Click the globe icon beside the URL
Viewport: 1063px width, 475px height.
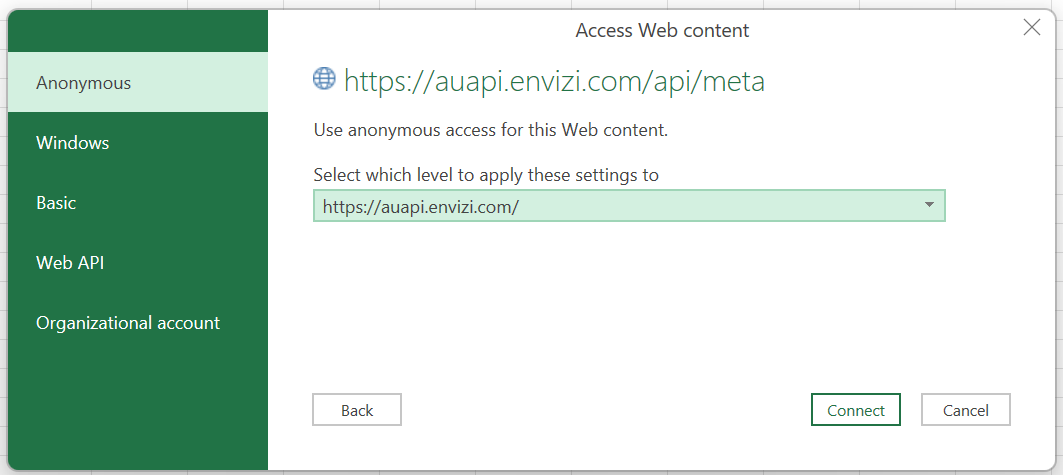coord(324,78)
